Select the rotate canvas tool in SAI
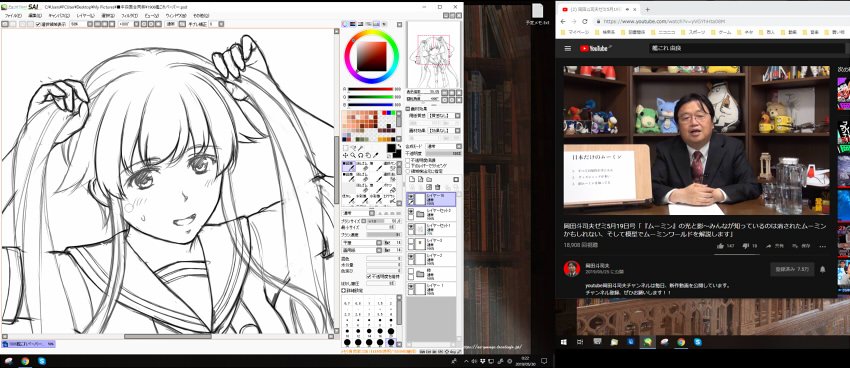Viewport: 850px width, 368px height. coord(361,155)
